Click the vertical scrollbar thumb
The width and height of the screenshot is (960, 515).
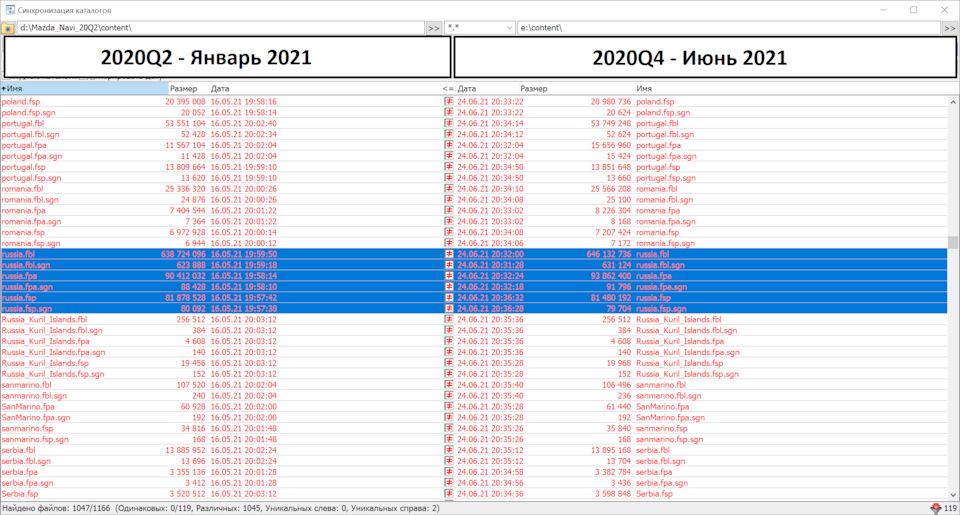[953, 242]
